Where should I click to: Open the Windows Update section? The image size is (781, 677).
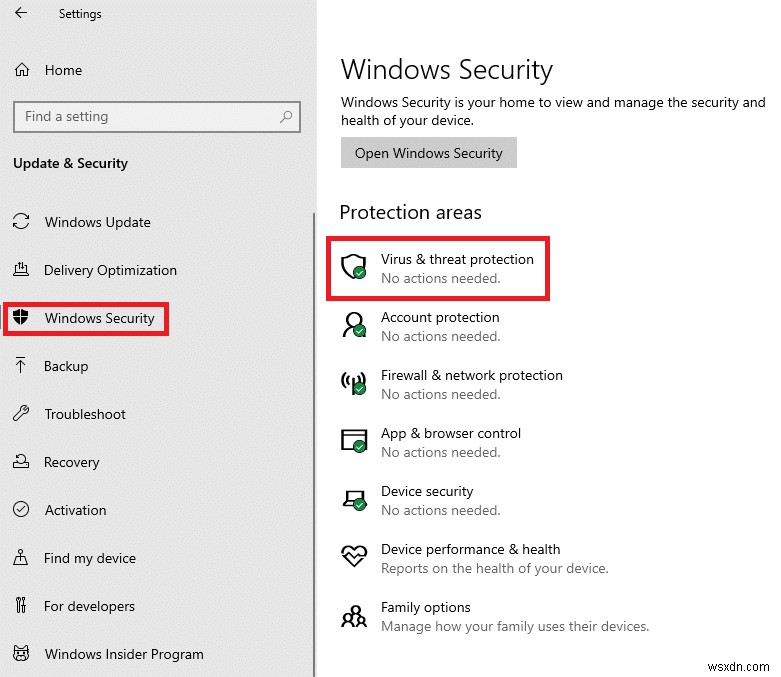pos(97,222)
